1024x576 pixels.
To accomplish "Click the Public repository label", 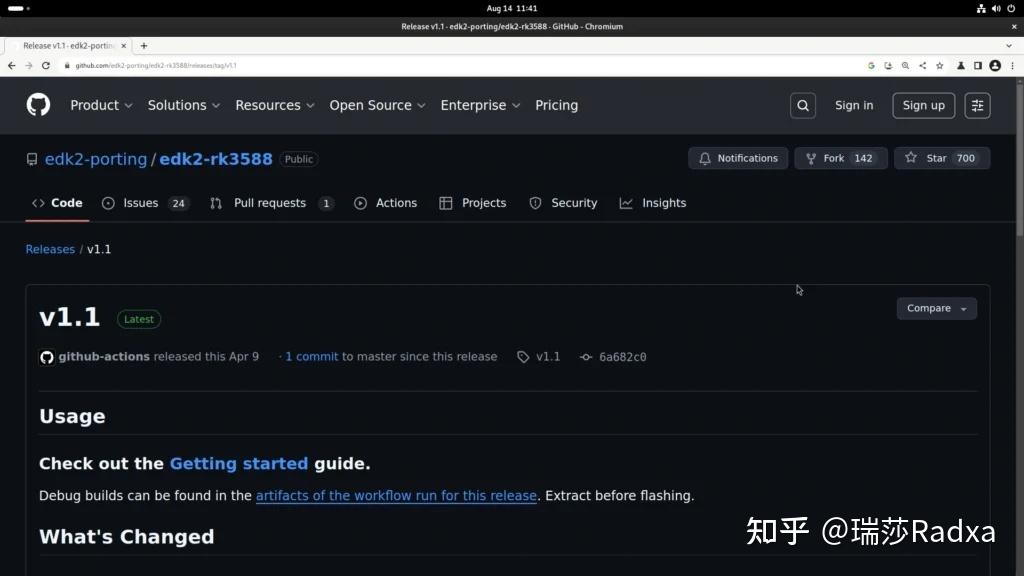I will pos(298,159).
